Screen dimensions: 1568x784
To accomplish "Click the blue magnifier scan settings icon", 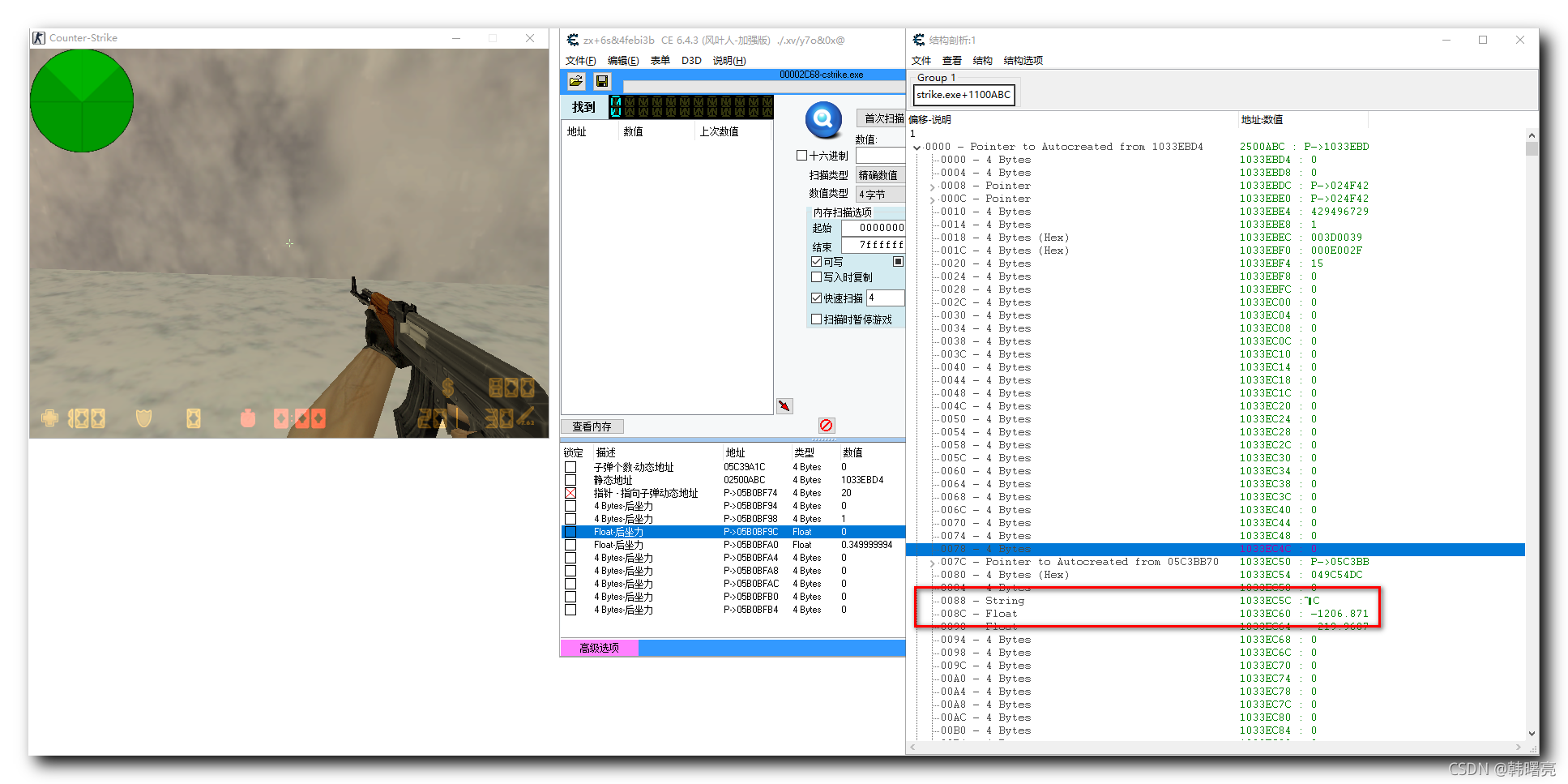I will click(823, 120).
